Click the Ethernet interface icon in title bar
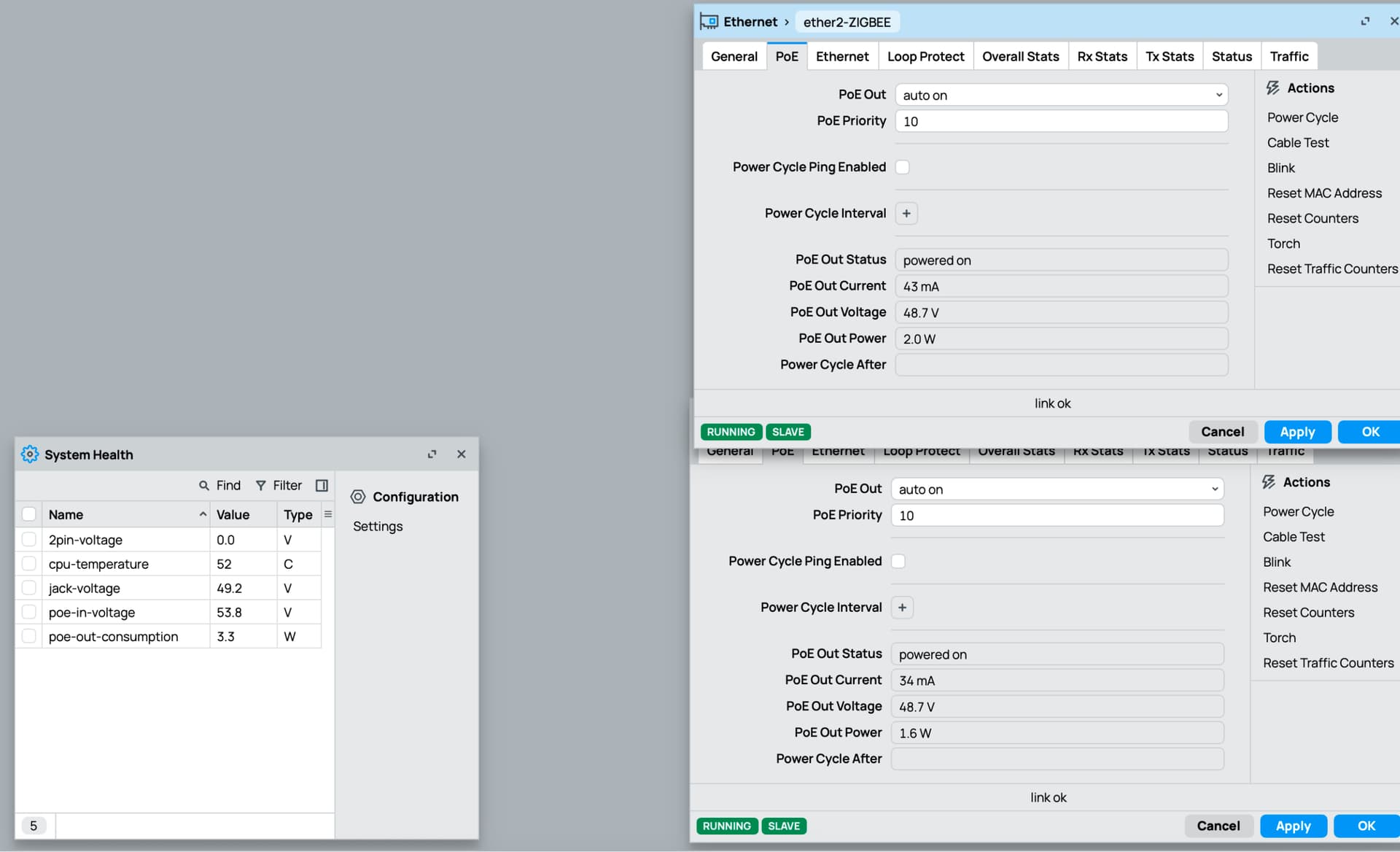Image resolution: width=1400 pixels, height=852 pixels. click(x=709, y=22)
